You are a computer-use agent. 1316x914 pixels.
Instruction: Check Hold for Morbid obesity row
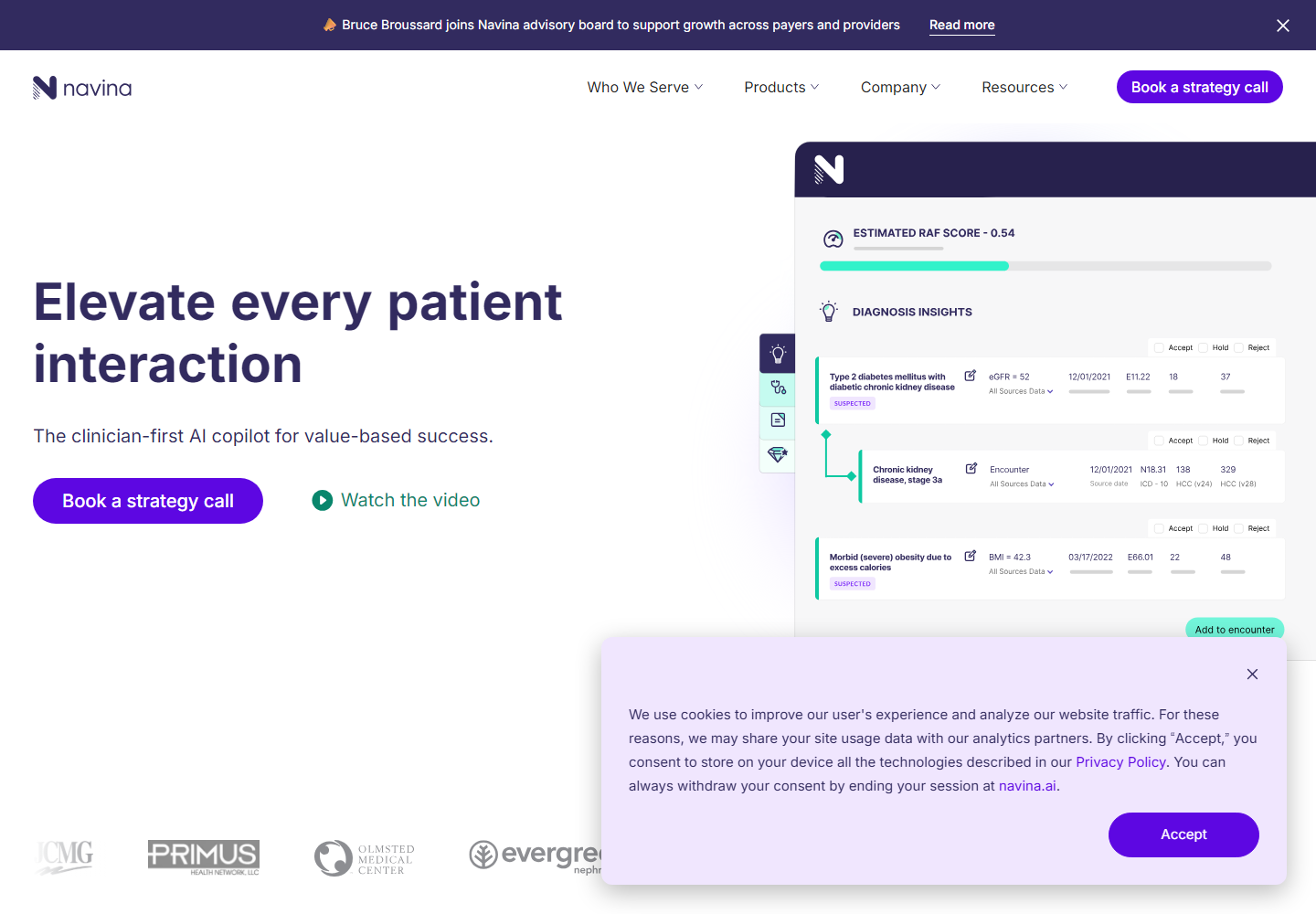click(x=1204, y=528)
